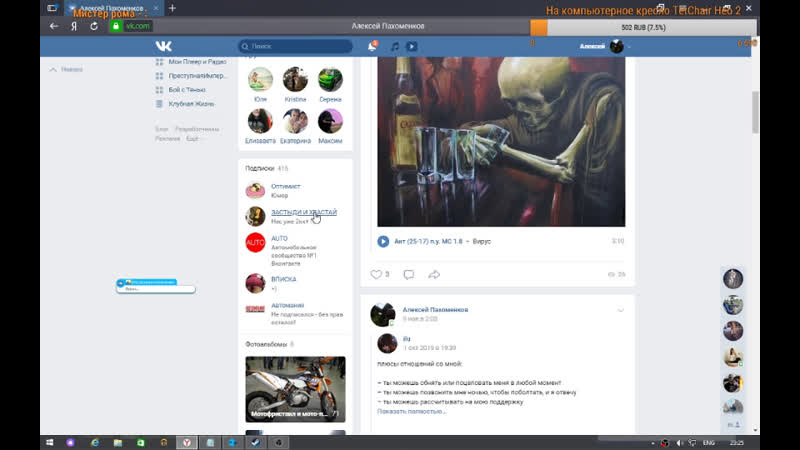This screenshot has width=800, height=450.
Task: Play the Ант (25/17) audio track
Action: coord(383,241)
